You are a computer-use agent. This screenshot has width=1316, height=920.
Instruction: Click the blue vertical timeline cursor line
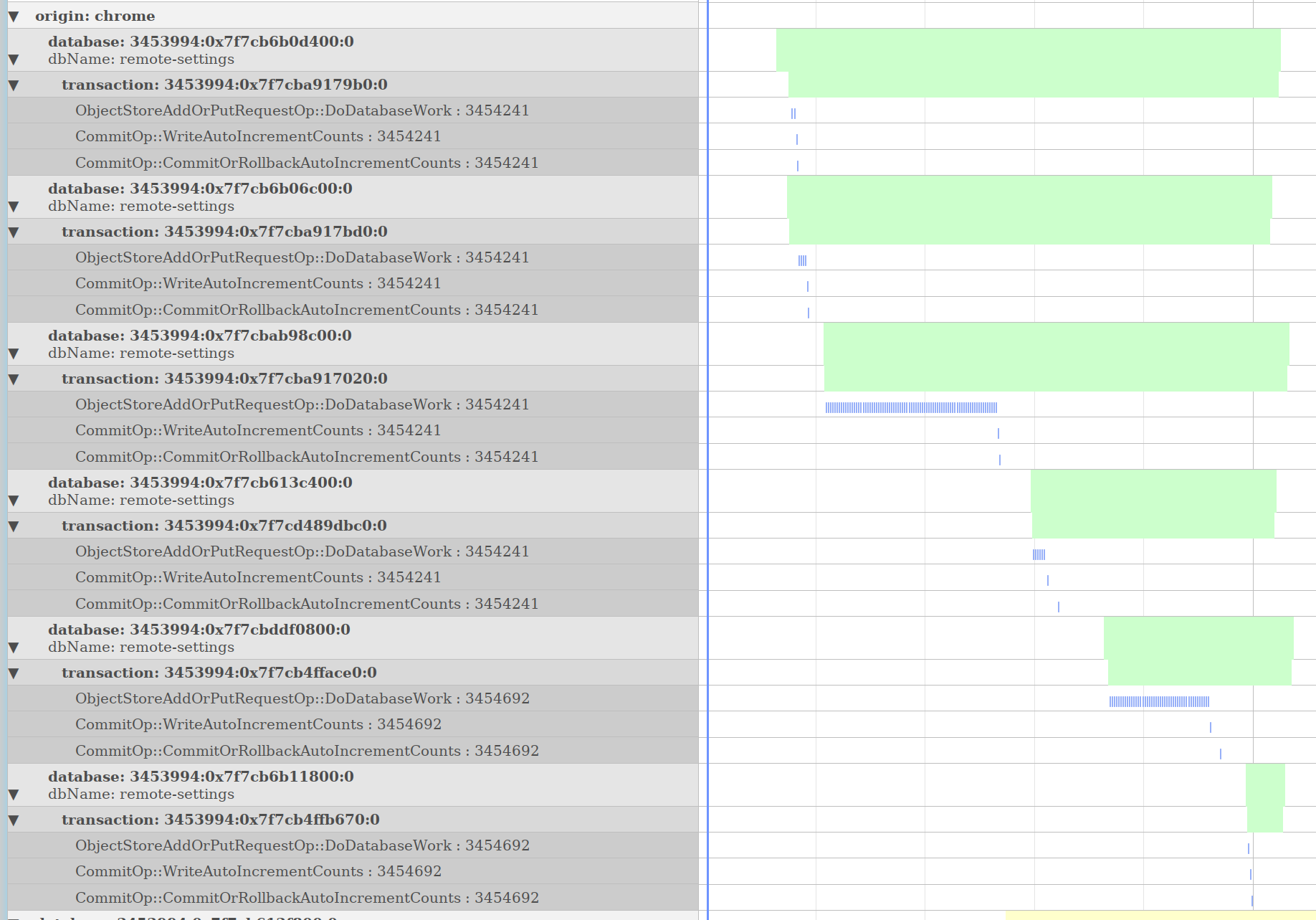707,460
